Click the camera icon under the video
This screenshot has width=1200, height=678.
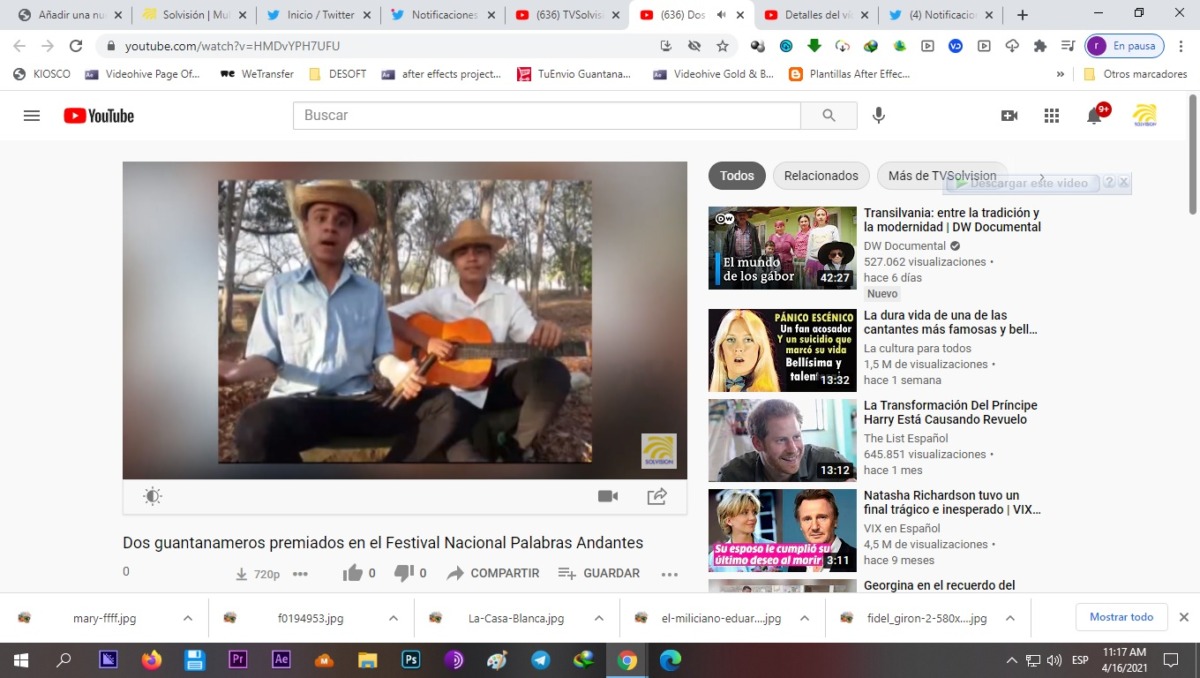tap(607, 496)
